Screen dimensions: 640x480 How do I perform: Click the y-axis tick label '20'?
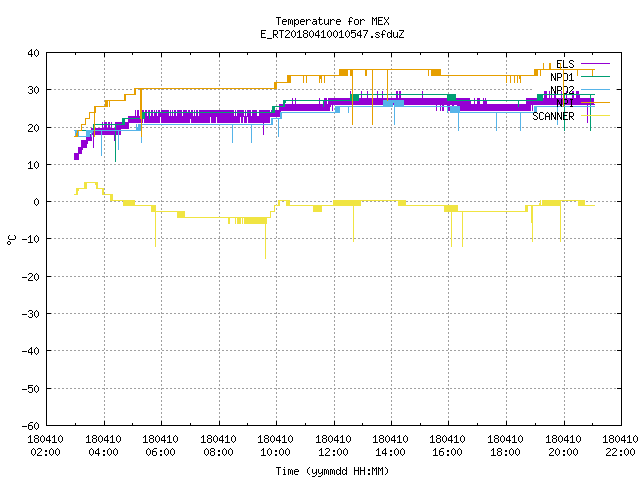pyautogui.click(x=33, y=128)
